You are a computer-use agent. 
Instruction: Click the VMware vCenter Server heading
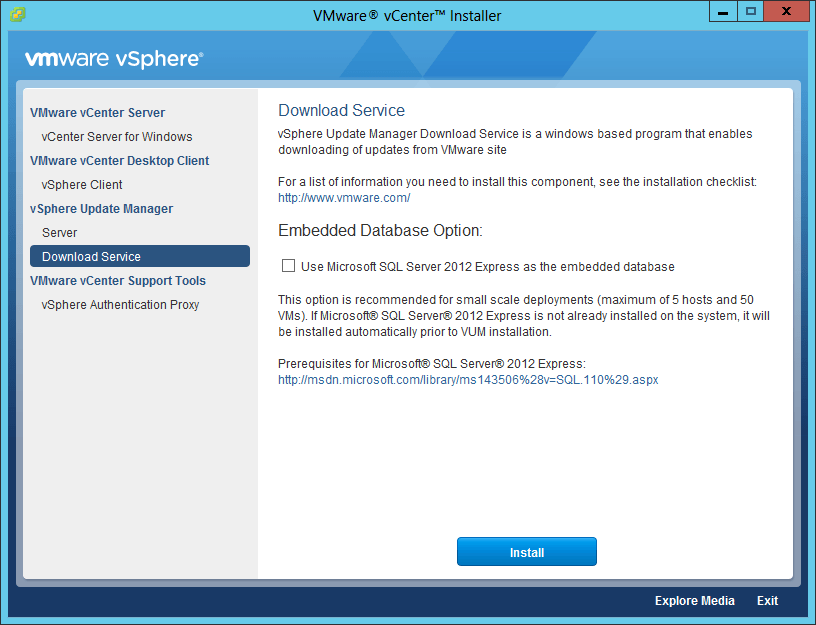point(97,113)
